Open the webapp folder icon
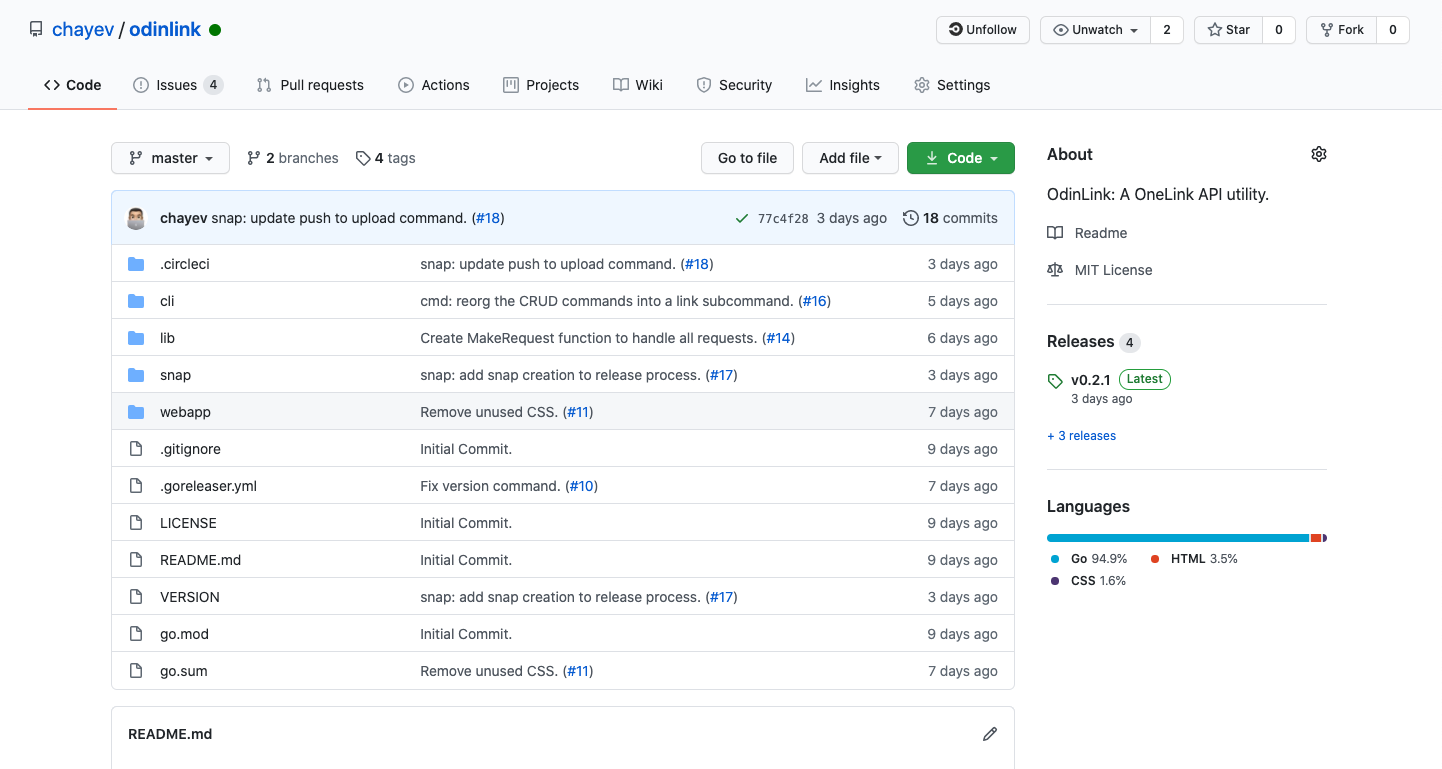 [136, 412]
